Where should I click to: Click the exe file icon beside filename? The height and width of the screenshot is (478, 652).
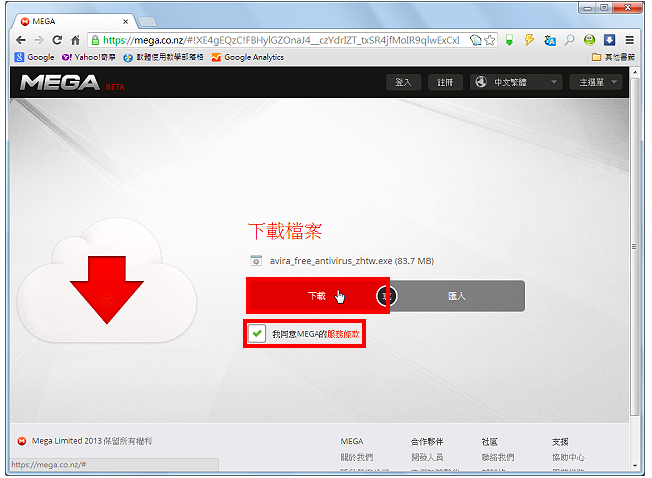coord(256,261)
